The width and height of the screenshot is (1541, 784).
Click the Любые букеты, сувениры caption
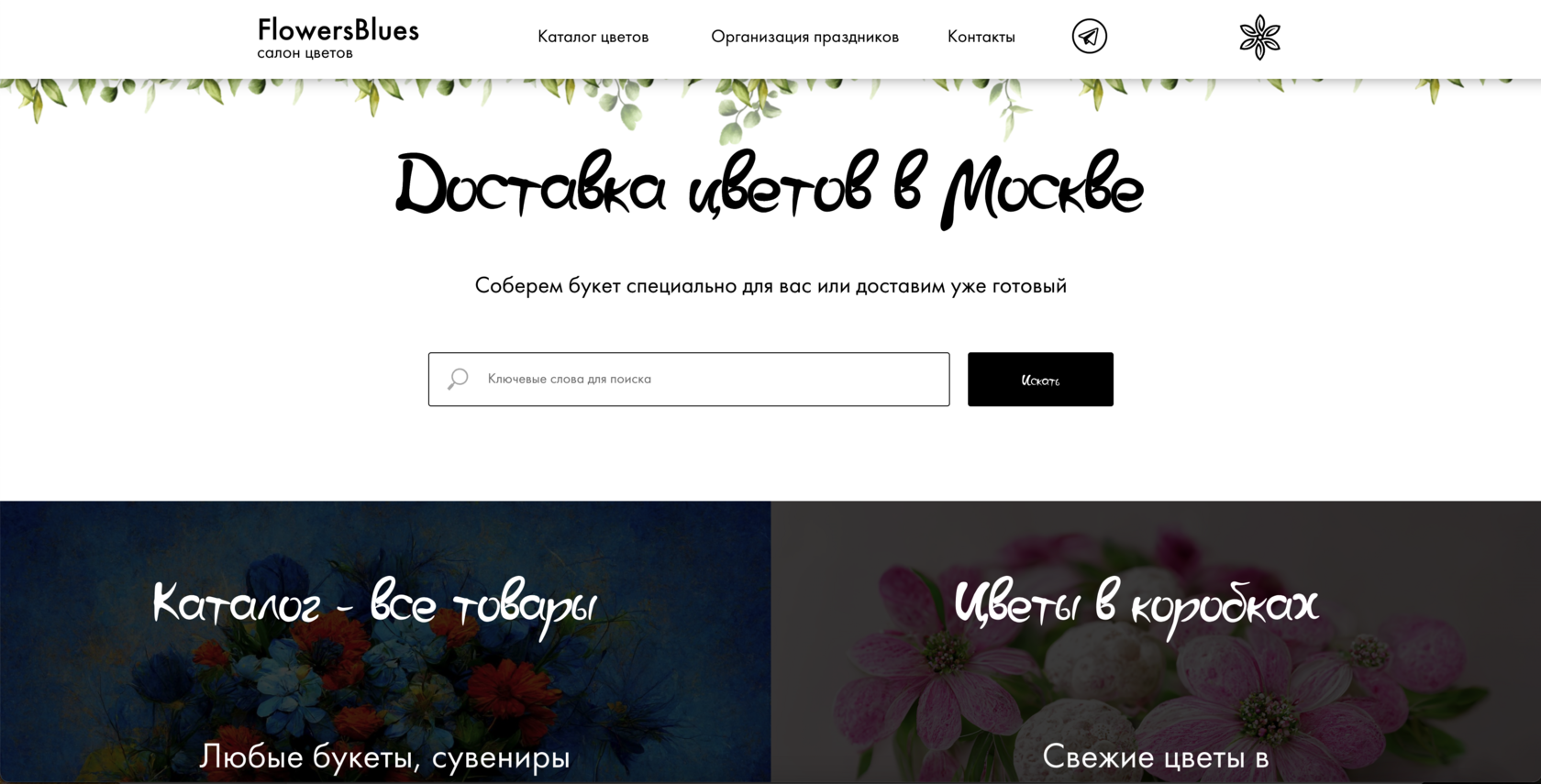tap(384, 756)
